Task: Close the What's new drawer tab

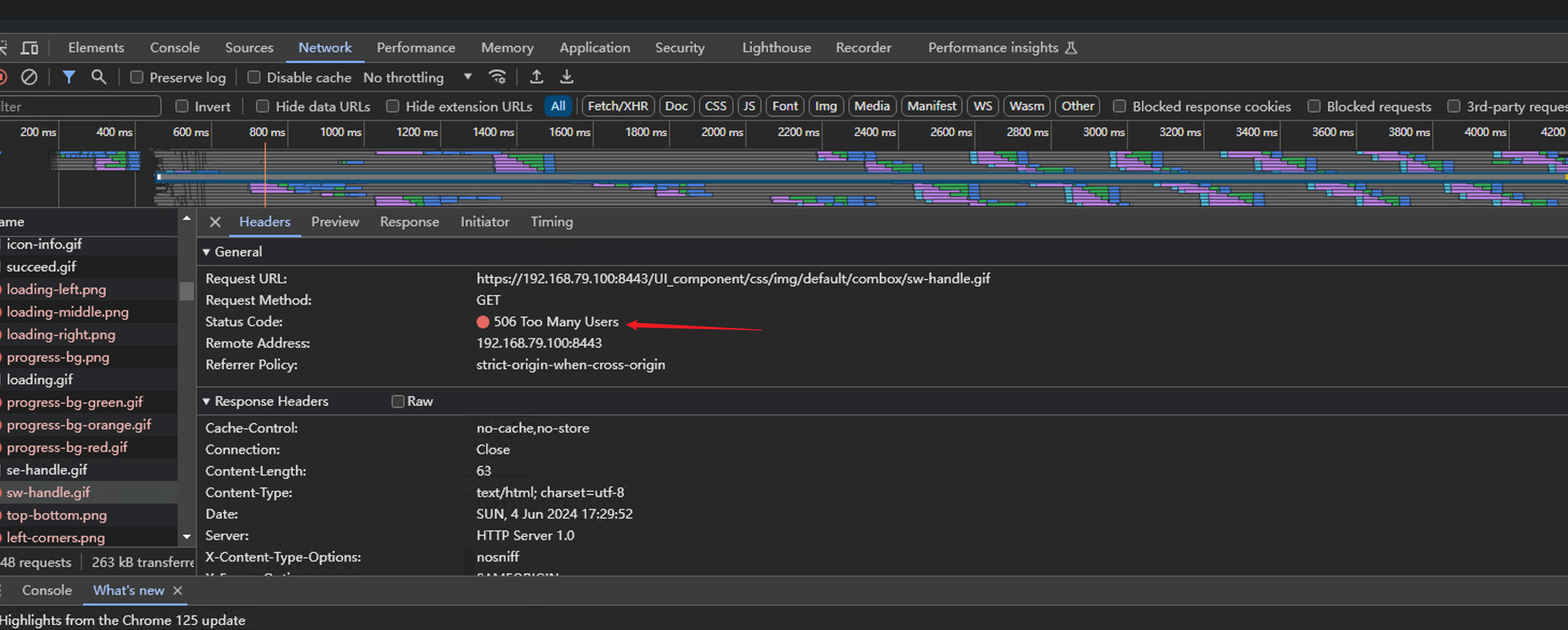Action: pyautogui.click(x=178, y=590)
